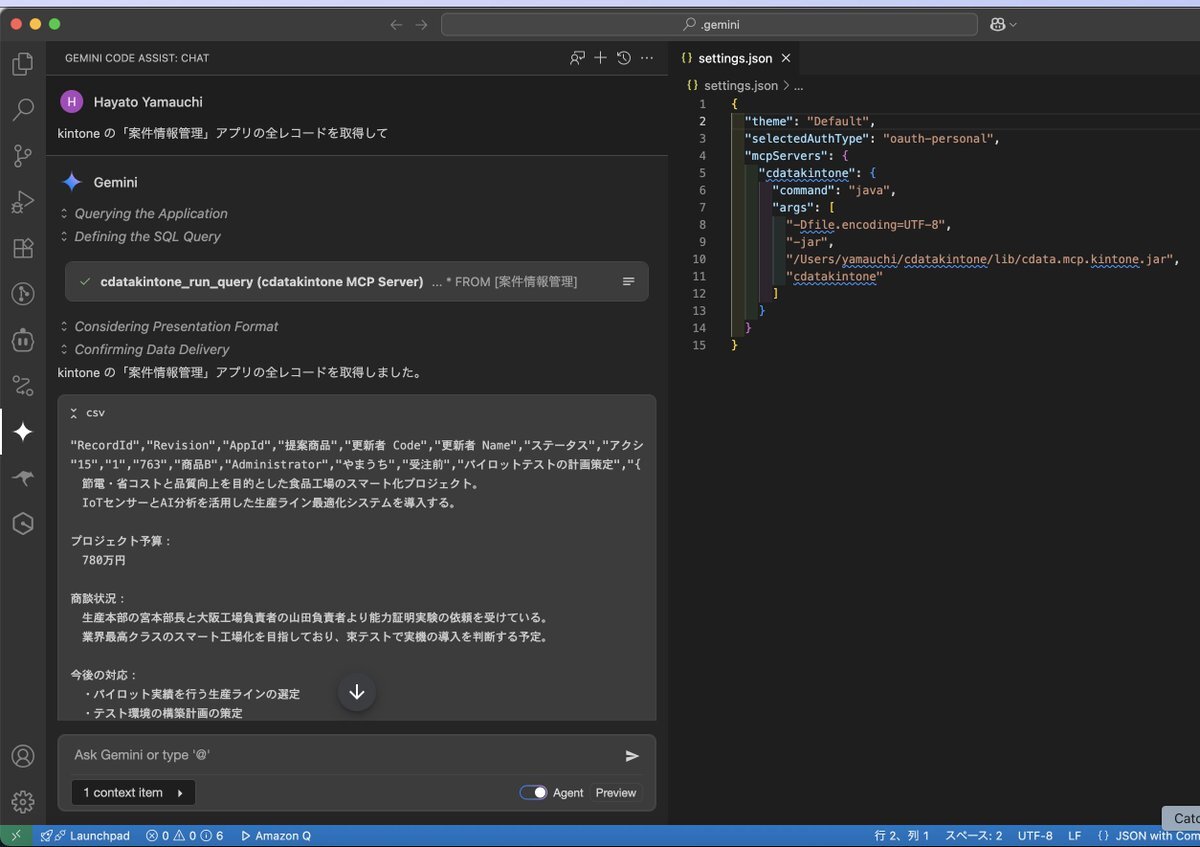Screen dimensions: 1200x847
Task: Click the breadcrumb ellipsis after settings.json
Action: click(x=798, y=86)
